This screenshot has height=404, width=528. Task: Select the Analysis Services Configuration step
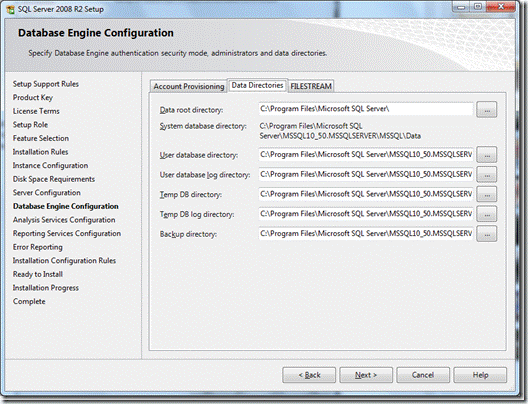(x=64, y=220)
